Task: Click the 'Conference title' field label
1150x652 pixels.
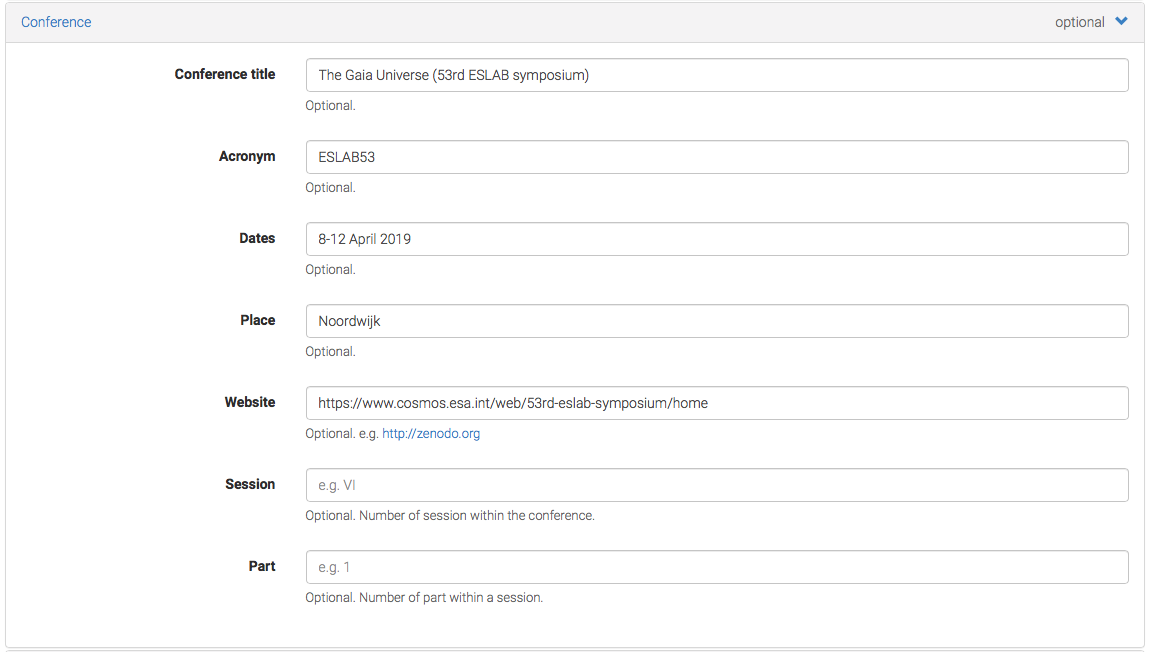Action: [x=224, y=74]
